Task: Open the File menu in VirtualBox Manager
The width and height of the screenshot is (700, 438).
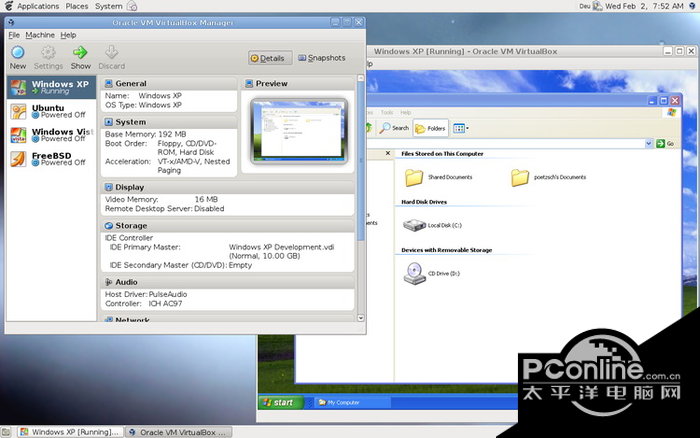Action: point(14,35)
